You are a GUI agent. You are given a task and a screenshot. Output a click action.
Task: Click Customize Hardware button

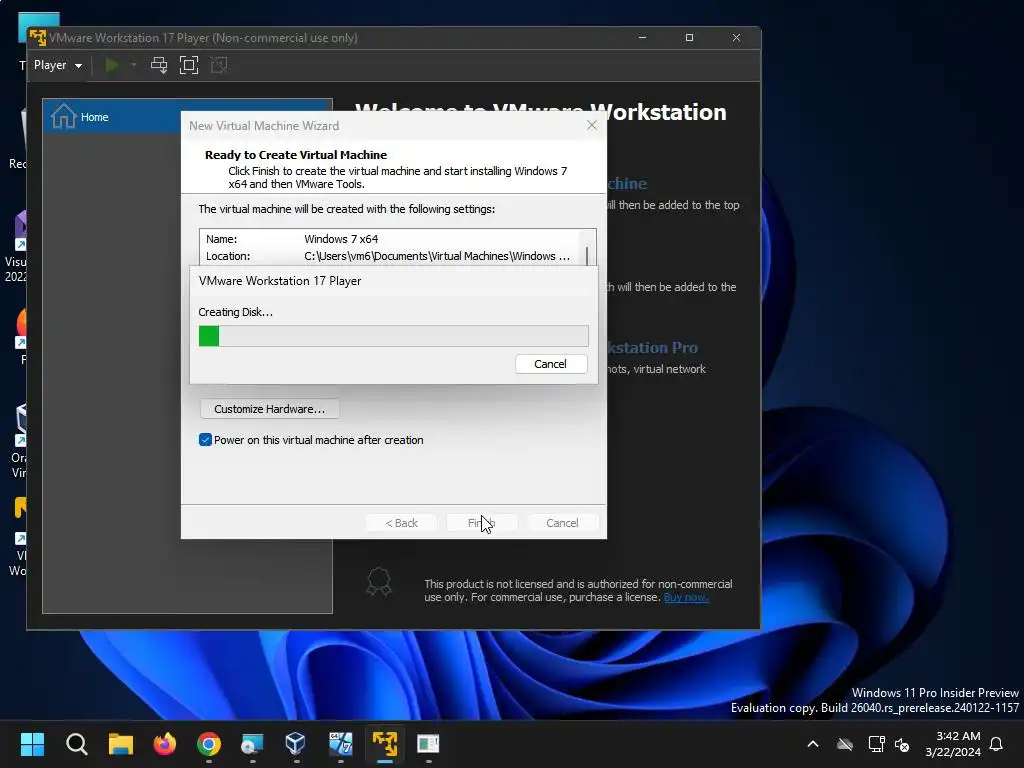pyautogui.click(x=270, y=409)
